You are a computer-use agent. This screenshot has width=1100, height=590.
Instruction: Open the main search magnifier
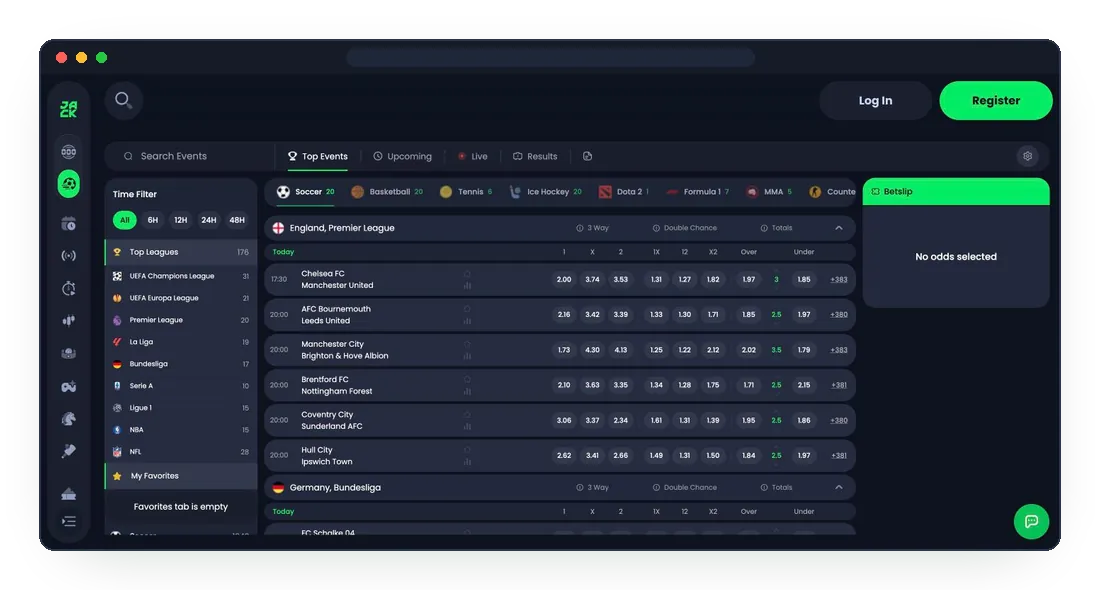click(x=123, y=100)
